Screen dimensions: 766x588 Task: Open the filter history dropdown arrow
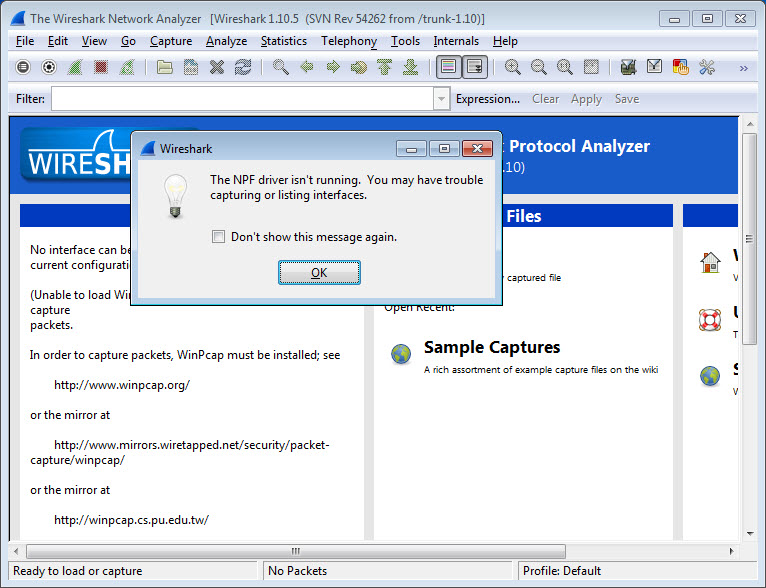point(441,99)
